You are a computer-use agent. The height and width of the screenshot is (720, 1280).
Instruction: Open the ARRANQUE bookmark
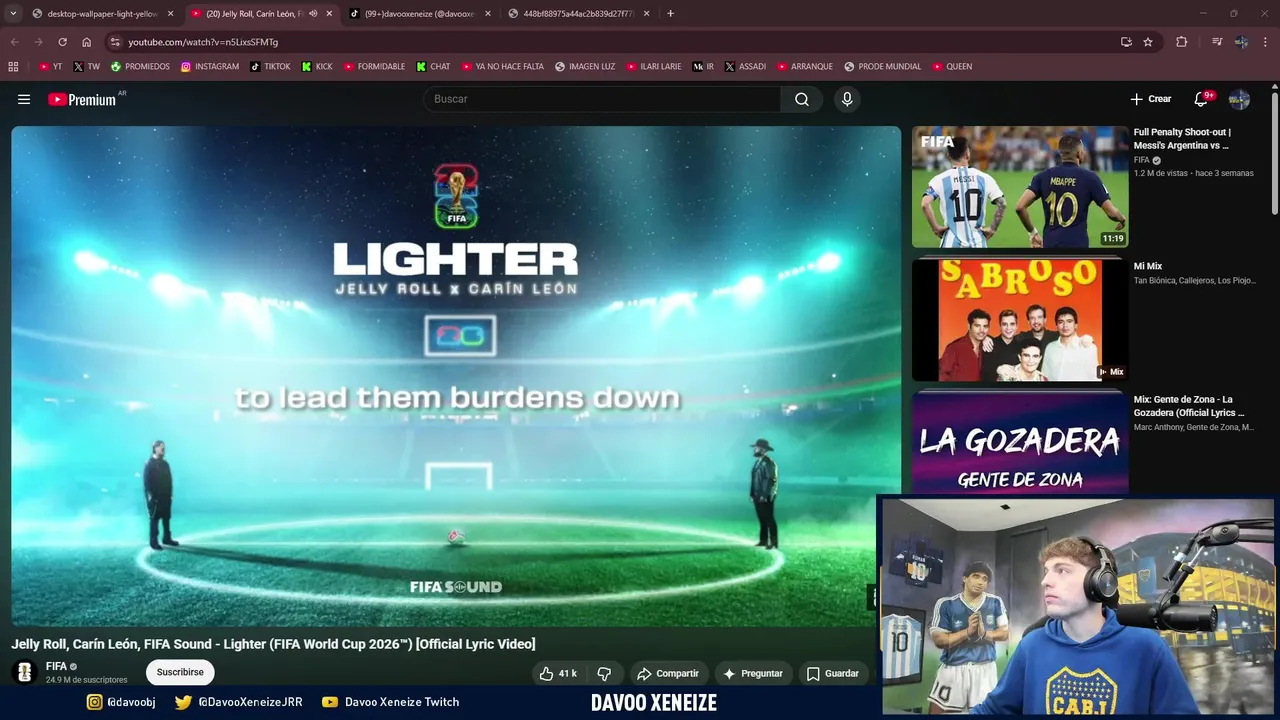coord(805,67)
